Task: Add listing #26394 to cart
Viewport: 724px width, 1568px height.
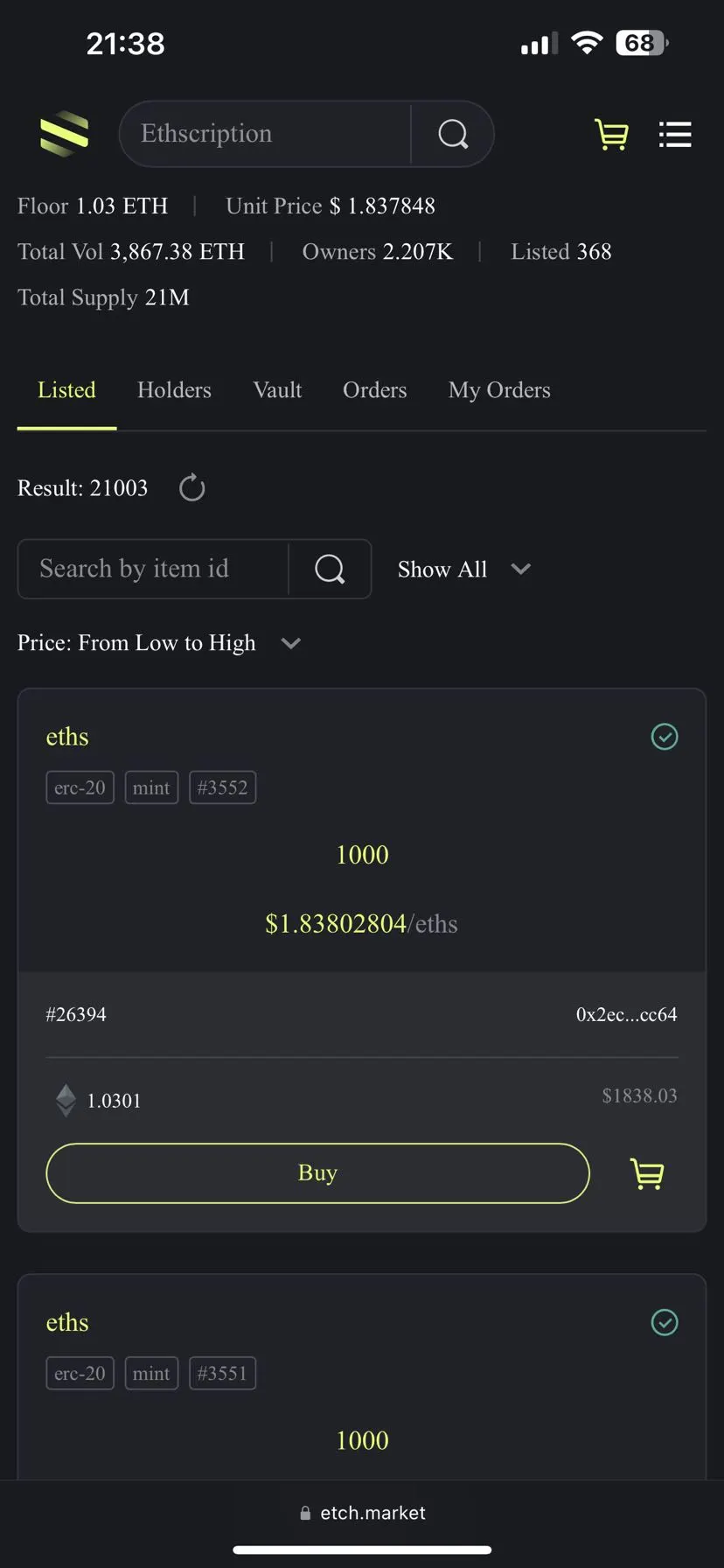Action: [x=647, y=1173]
